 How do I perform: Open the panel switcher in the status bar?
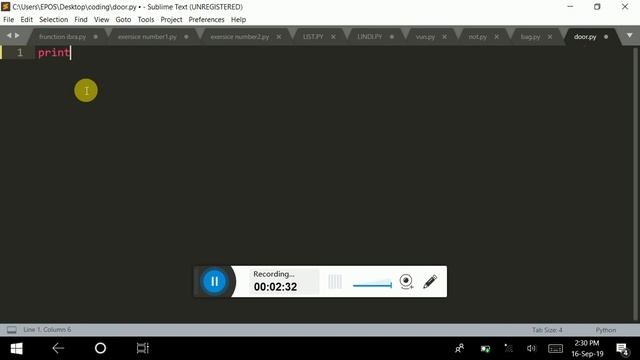click(11, 330)
